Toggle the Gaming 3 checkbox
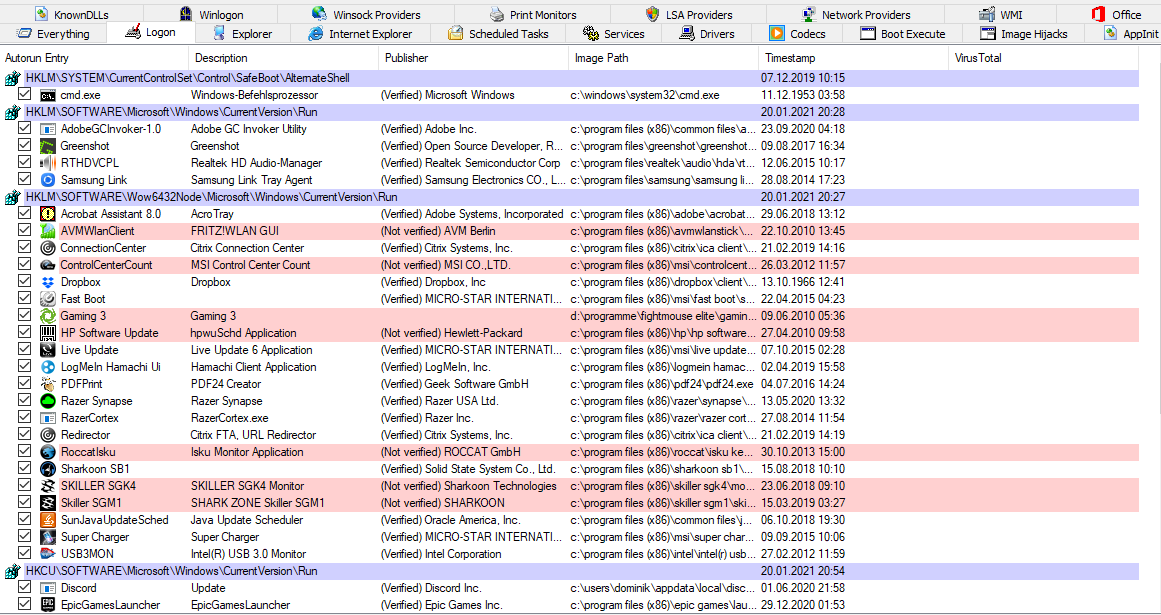This screenshot has width=1161, height=615. (x=24, y=316)
